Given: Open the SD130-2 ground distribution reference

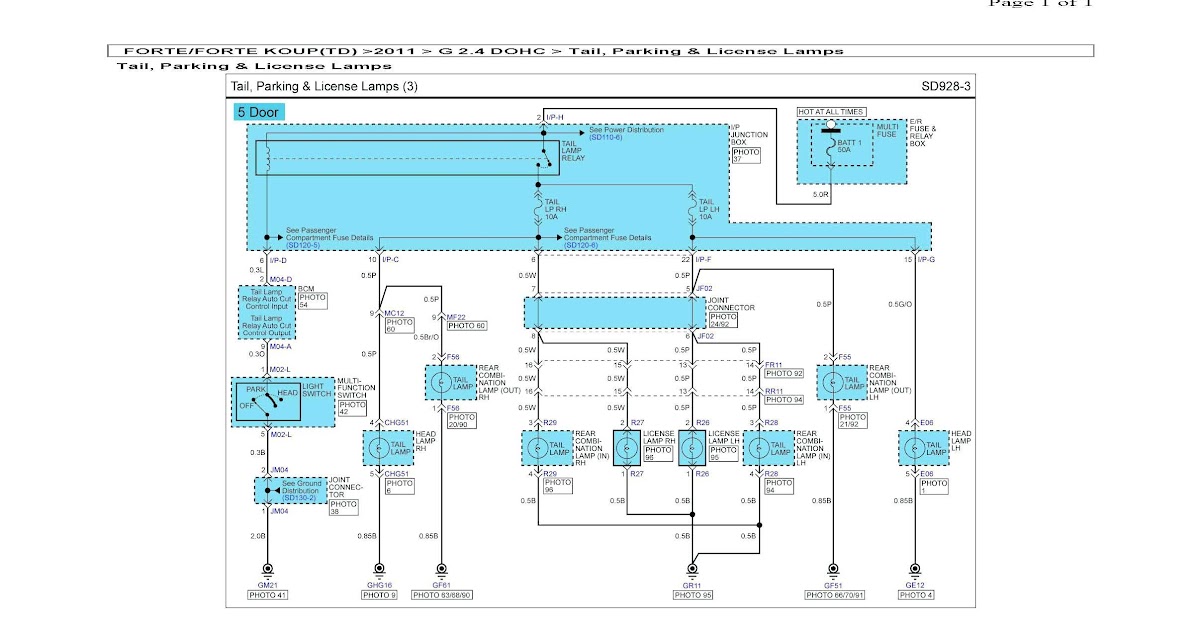Looking at the screenshot, I should pyautogui.click(x=299, y=497).
